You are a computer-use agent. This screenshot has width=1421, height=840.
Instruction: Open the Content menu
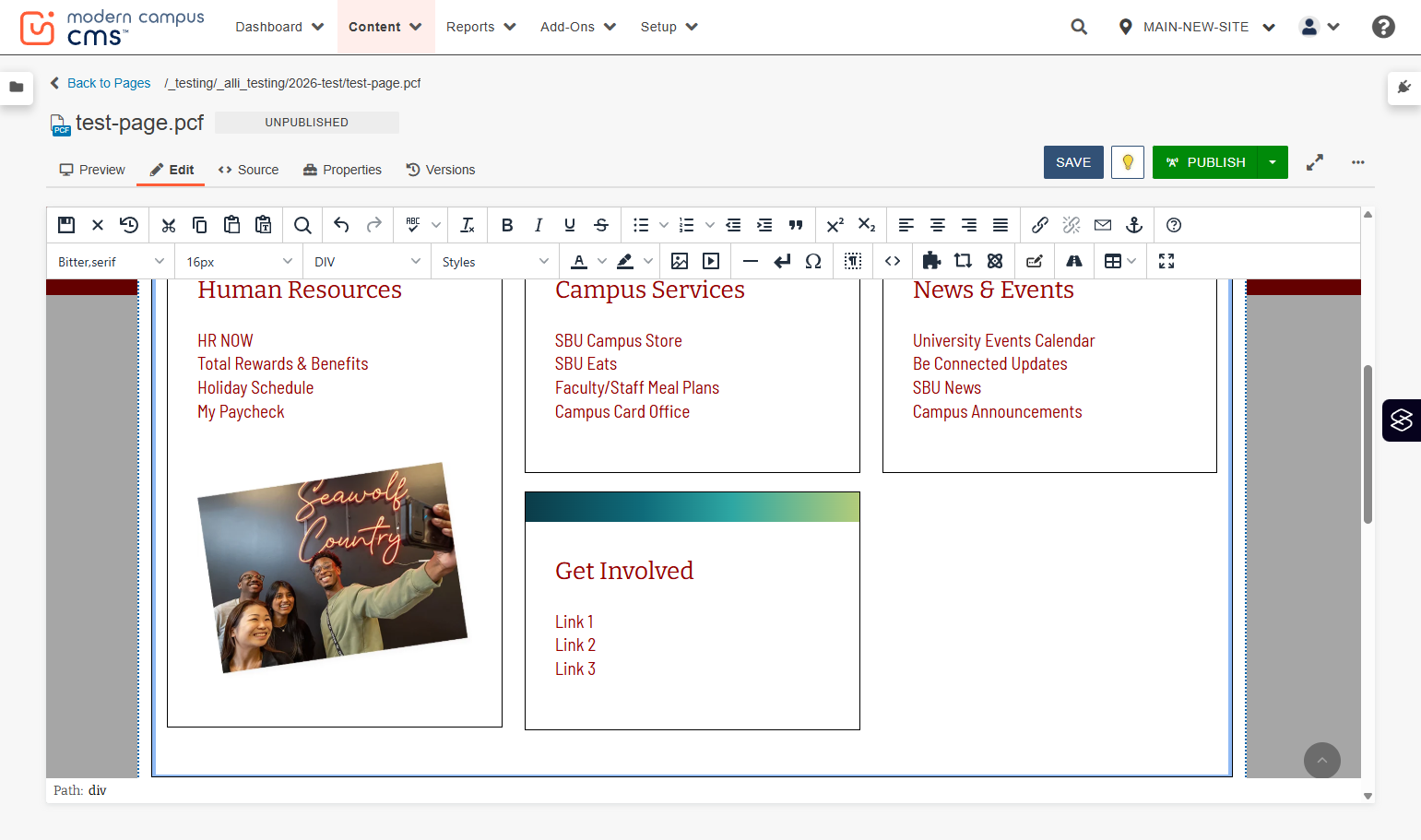click(385, 27)
